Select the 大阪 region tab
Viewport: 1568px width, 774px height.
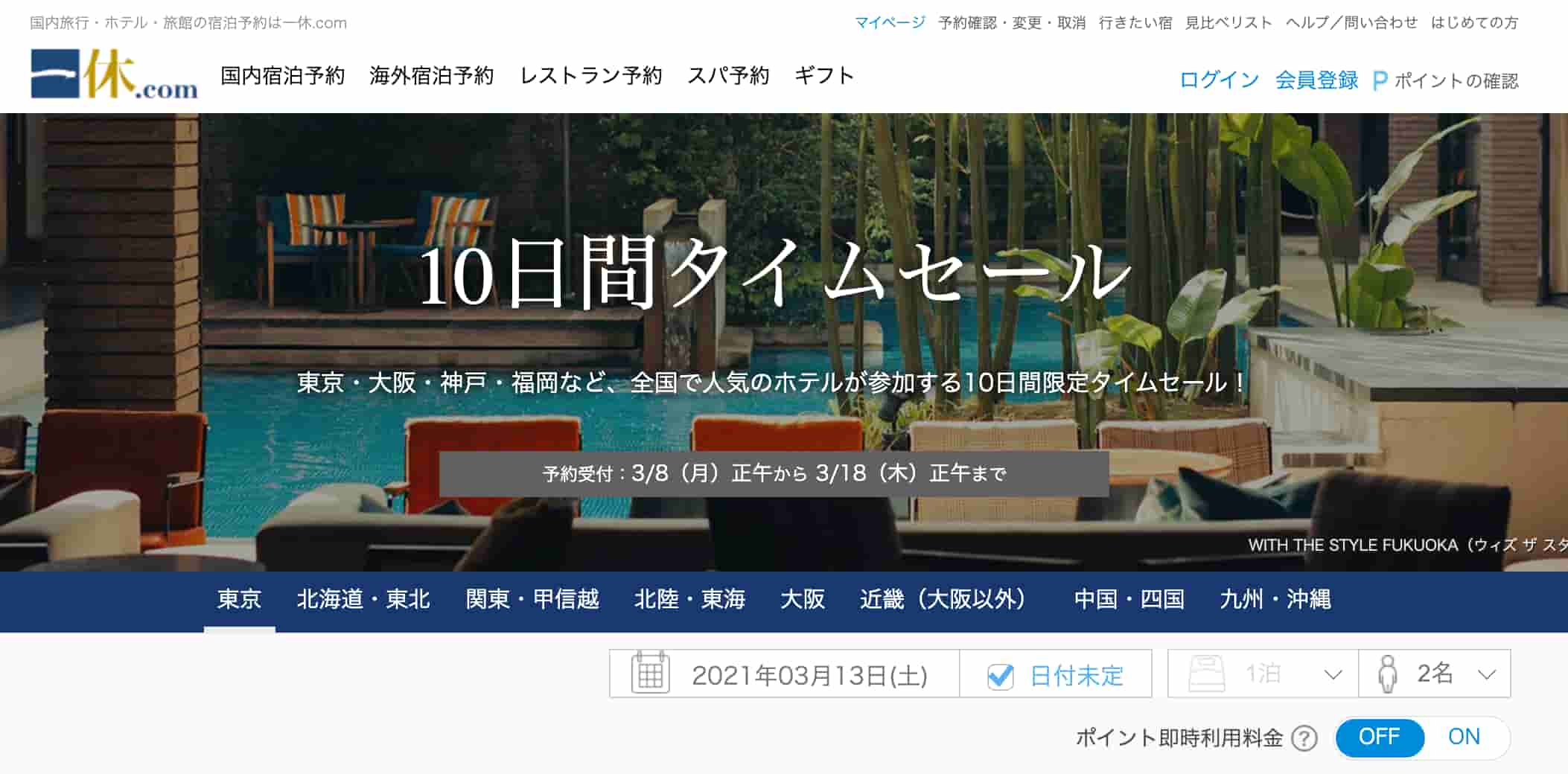[x=803, y=599]
